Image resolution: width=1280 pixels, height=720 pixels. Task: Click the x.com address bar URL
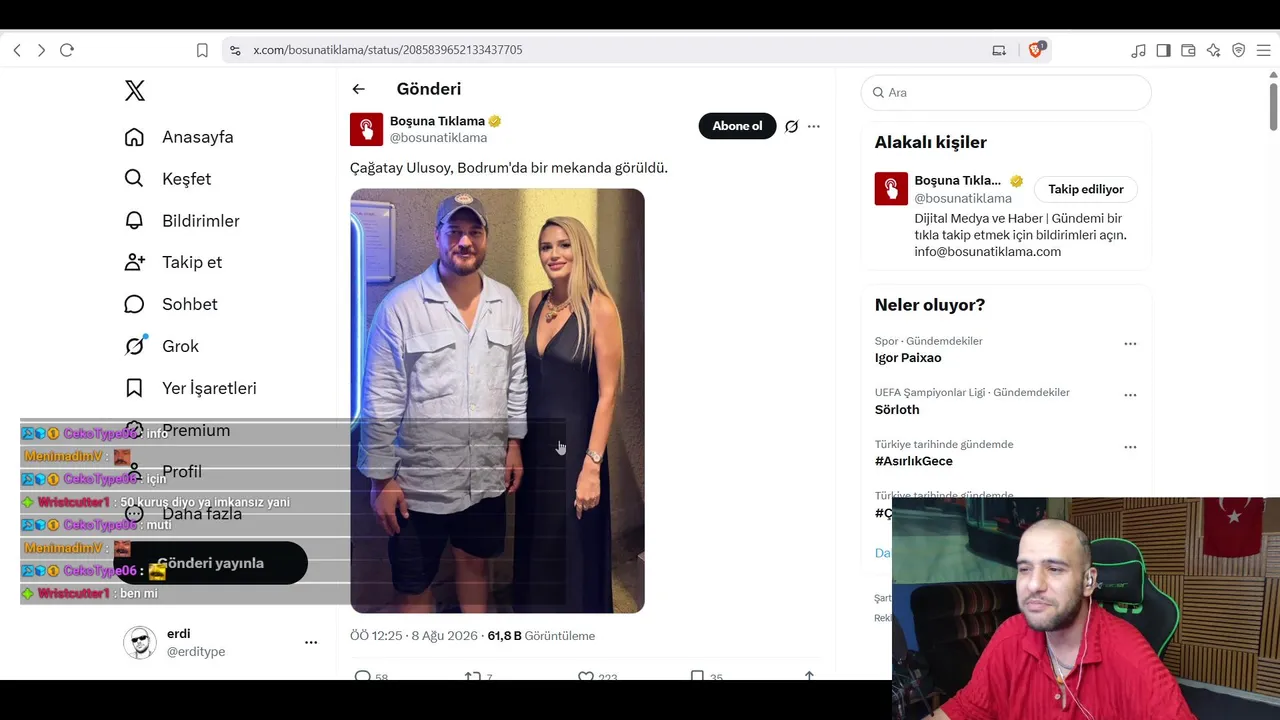click(x=388, y=50)
